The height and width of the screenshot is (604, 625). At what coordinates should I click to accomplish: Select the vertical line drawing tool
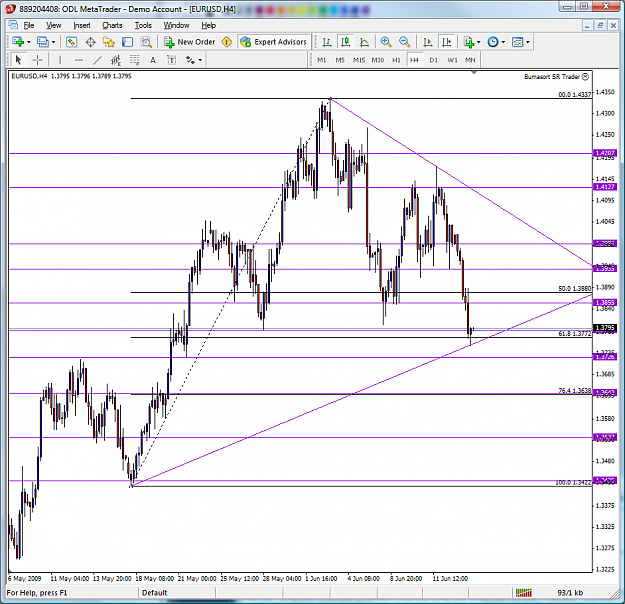tap(60, 60)
